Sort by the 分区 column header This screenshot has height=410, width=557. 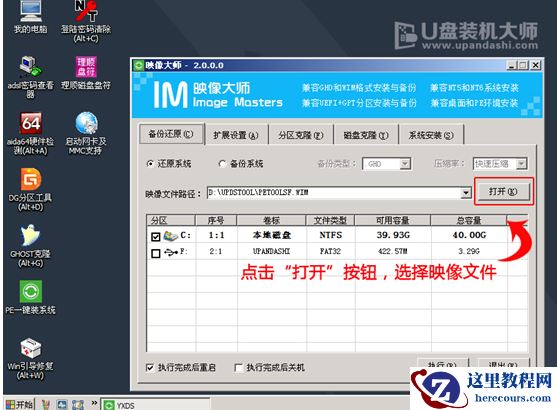[171, 220]
